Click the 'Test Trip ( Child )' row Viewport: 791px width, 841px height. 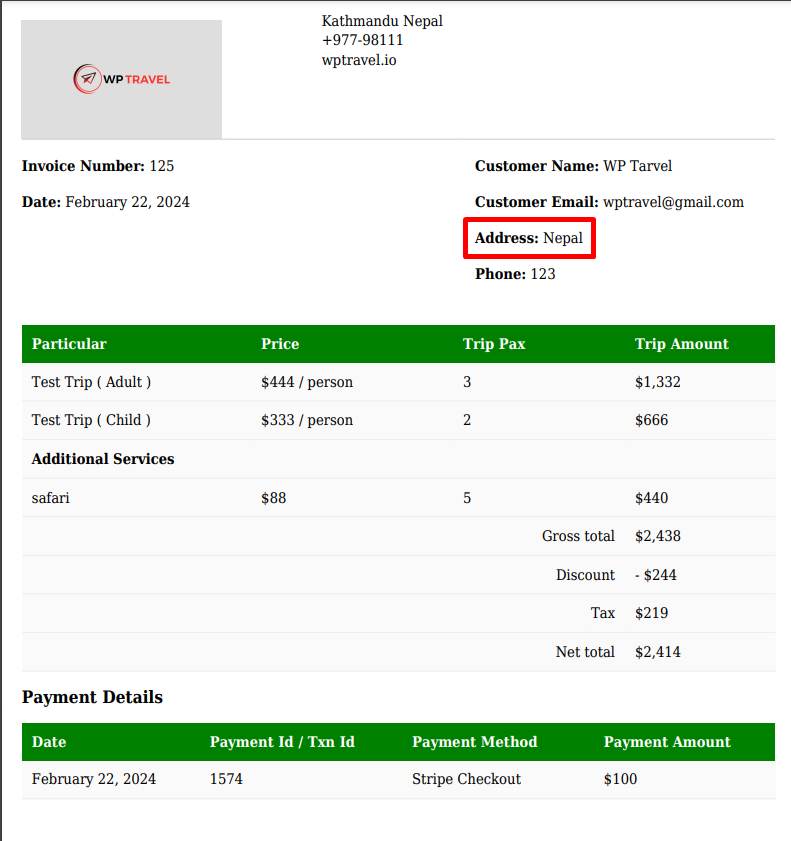pyautogui.click(x=398, y=420)
